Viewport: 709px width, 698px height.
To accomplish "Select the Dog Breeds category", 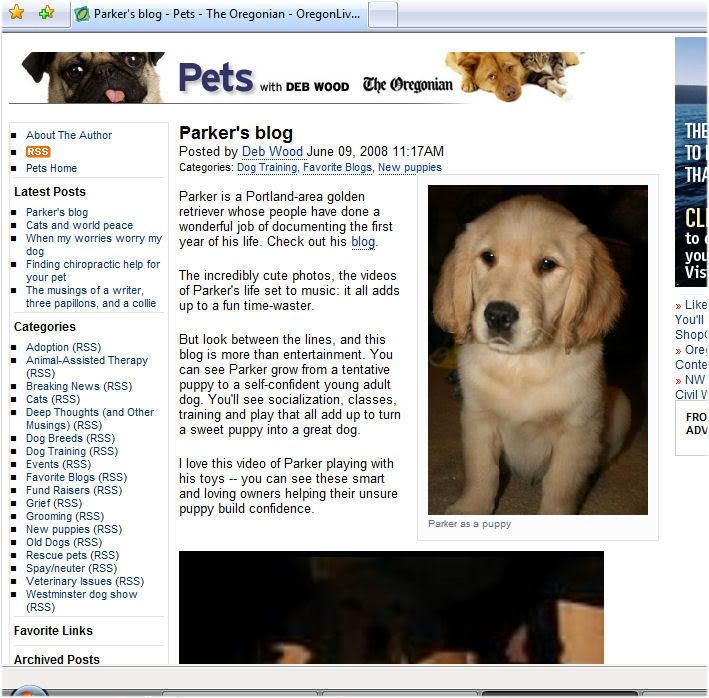I will [x=54, y=438].
